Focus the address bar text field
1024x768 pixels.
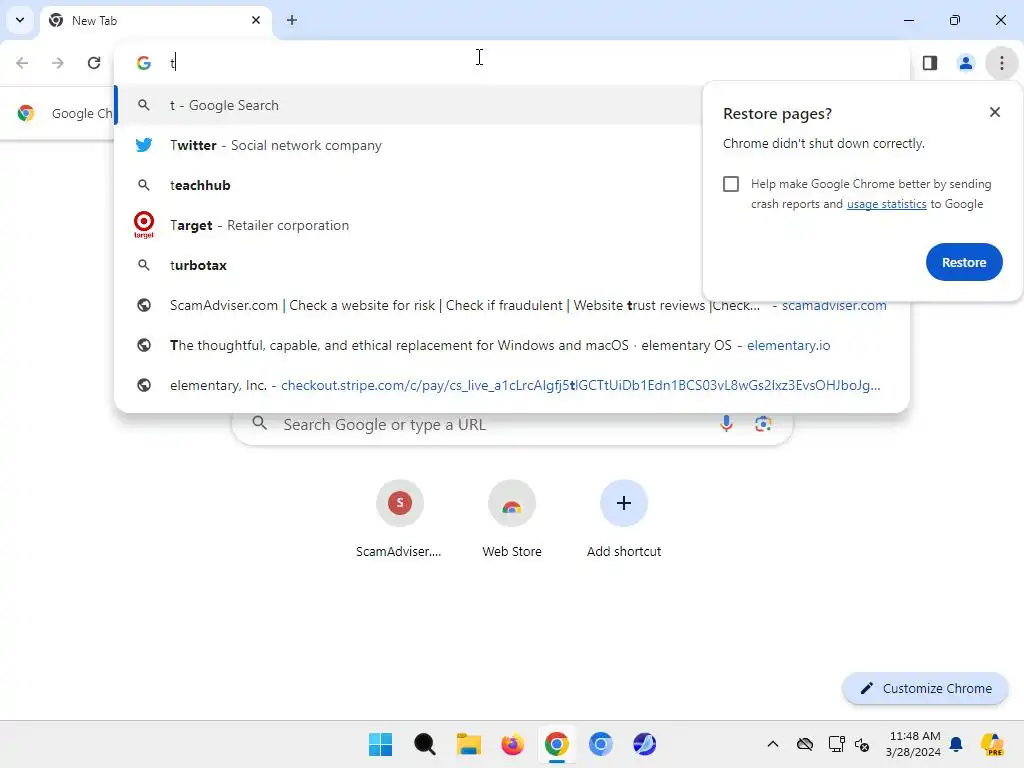[x=512, y=63]
